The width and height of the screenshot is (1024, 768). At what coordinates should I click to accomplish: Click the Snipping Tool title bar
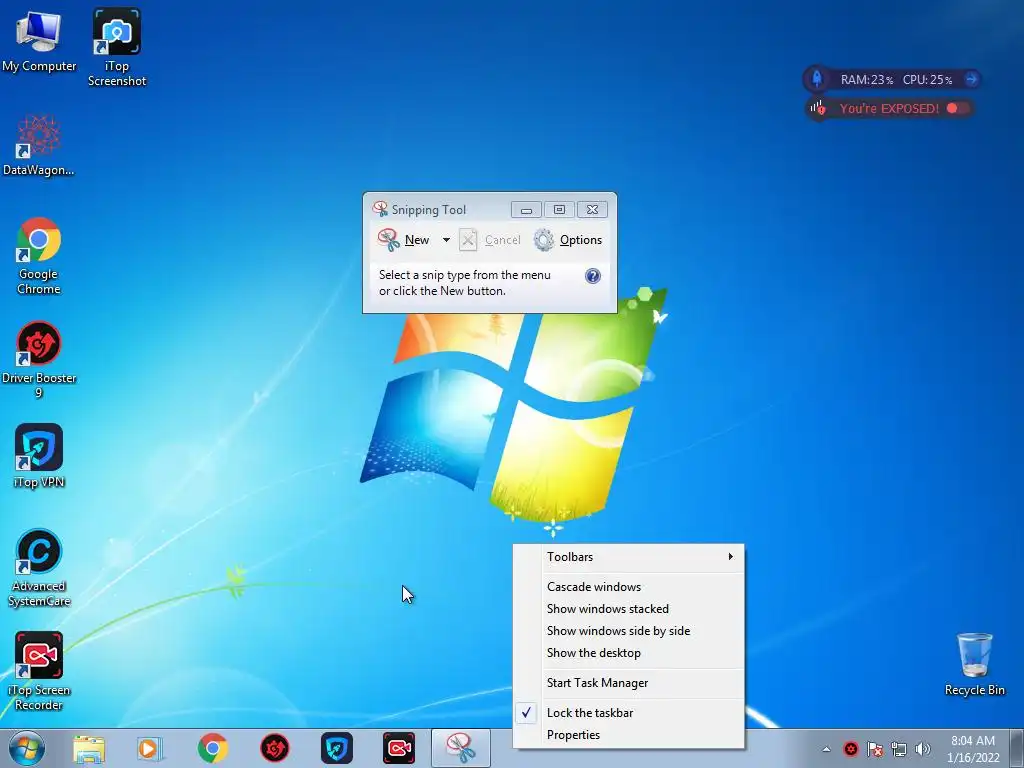[438, 209]
